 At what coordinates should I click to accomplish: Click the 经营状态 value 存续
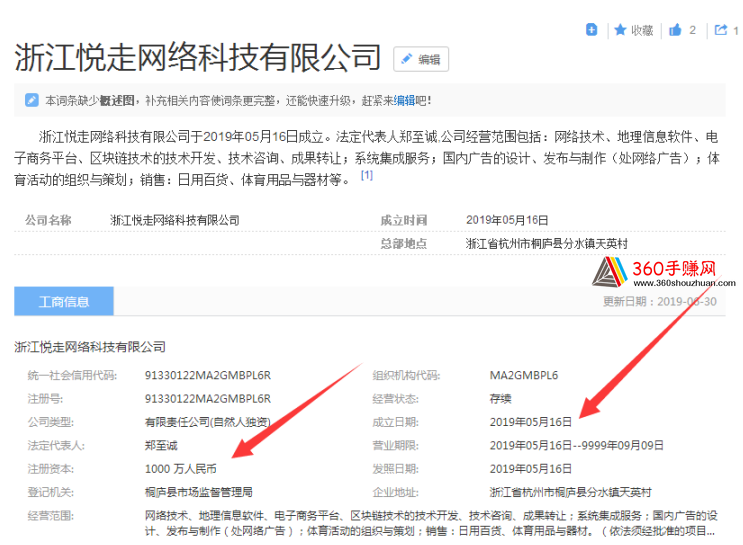tap(500, 399)
